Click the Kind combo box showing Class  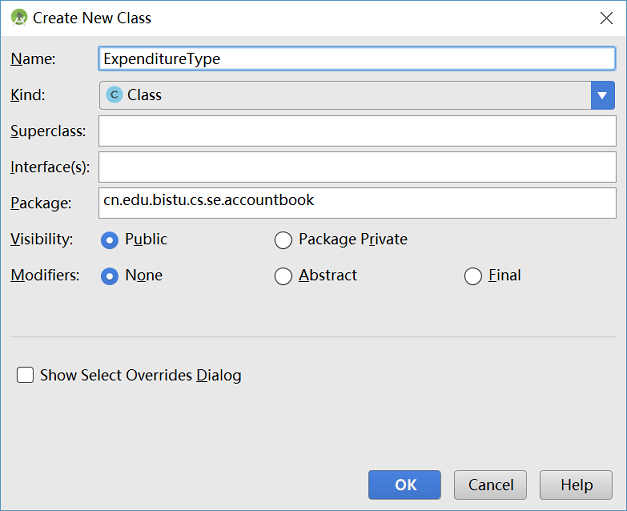357,95
